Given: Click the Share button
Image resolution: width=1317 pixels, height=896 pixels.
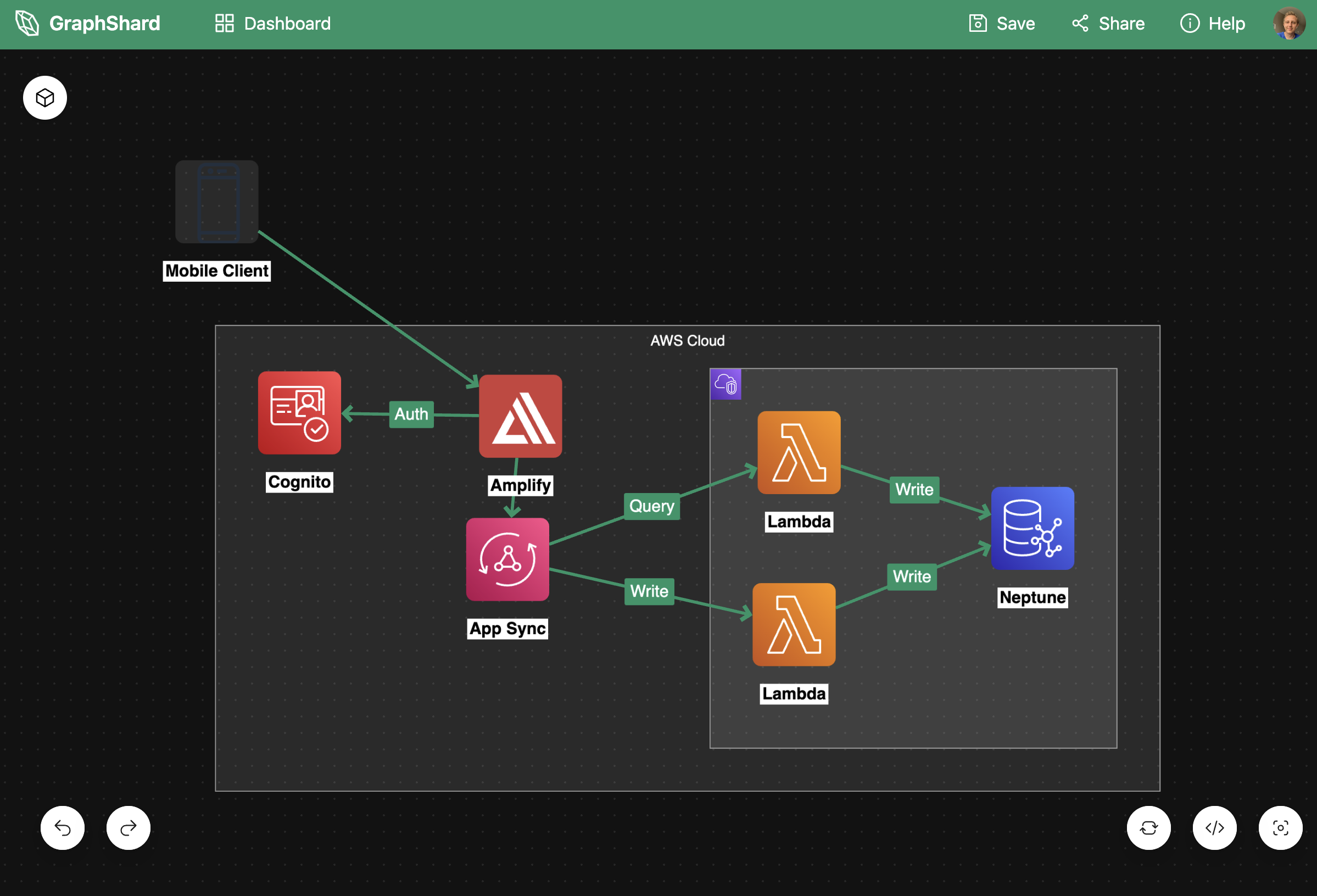Looking at the screenshot, I should point(1108,24).
